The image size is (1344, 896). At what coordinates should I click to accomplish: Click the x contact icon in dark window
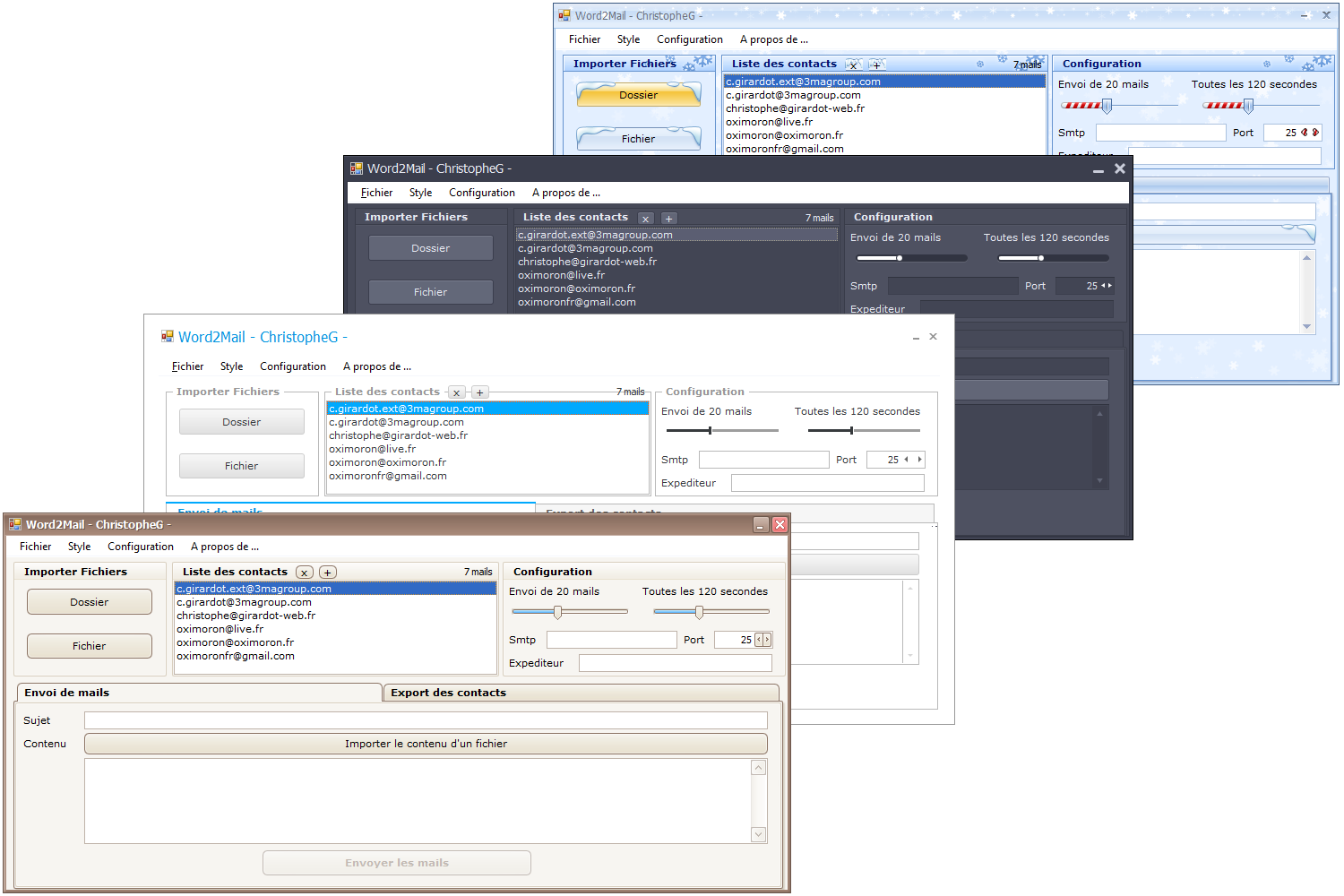(x=646, y=219)
